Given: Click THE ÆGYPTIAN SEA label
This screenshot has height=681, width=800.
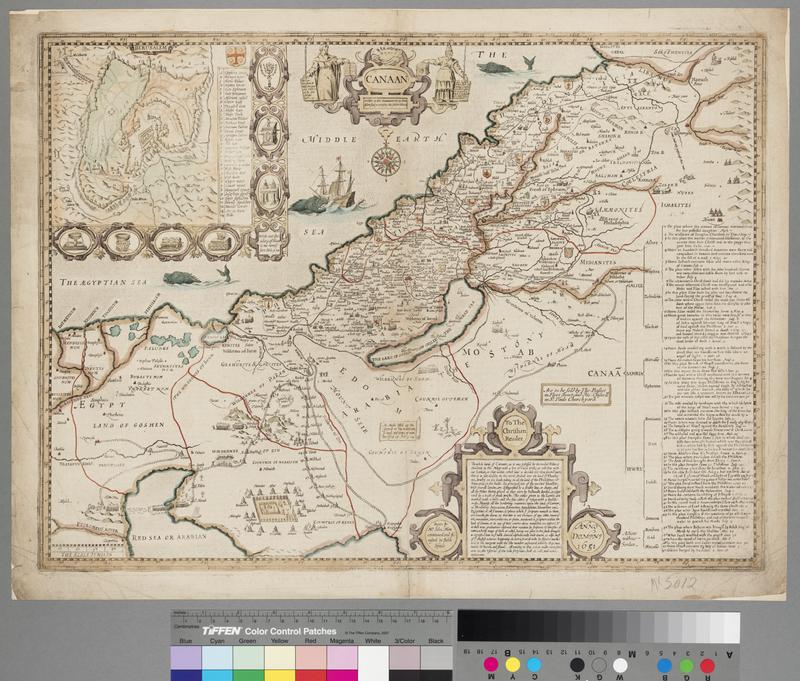Looking at the screenshot, I should point(103,282).
